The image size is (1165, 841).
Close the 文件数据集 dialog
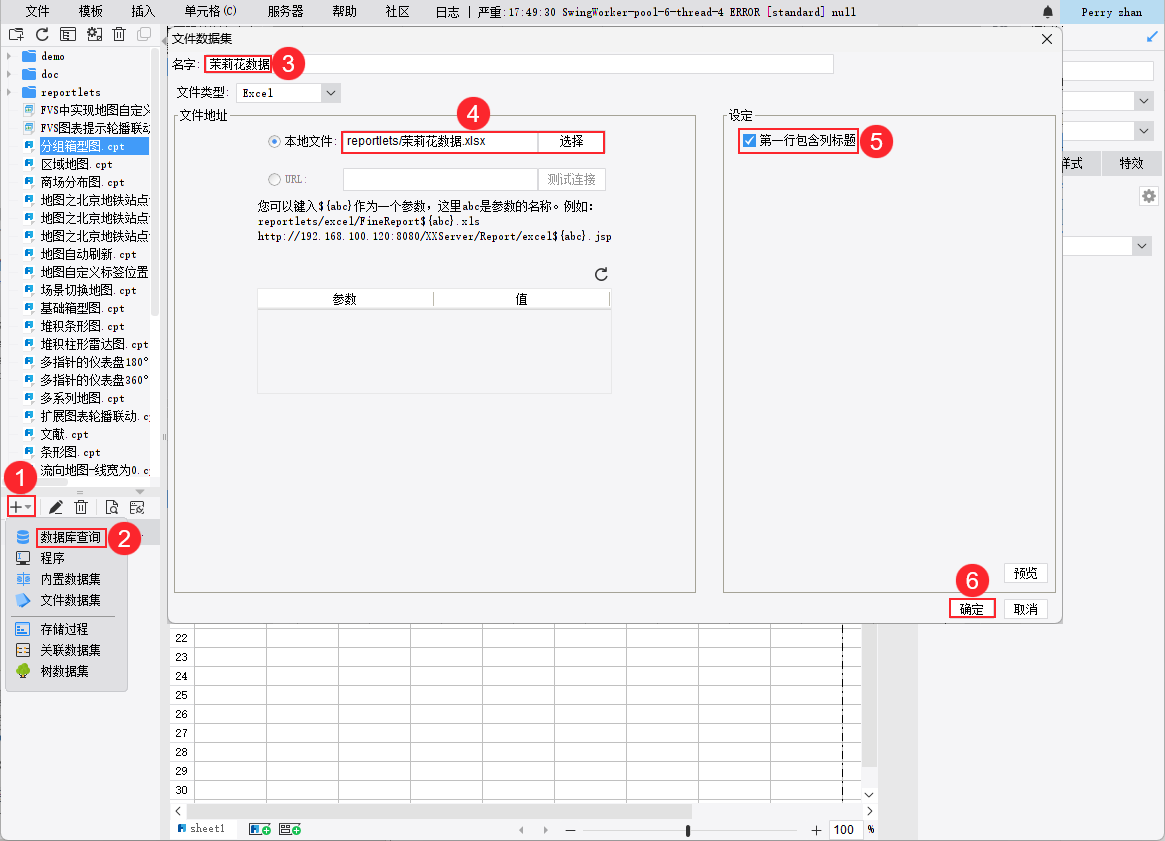[x=1047, y=39]
